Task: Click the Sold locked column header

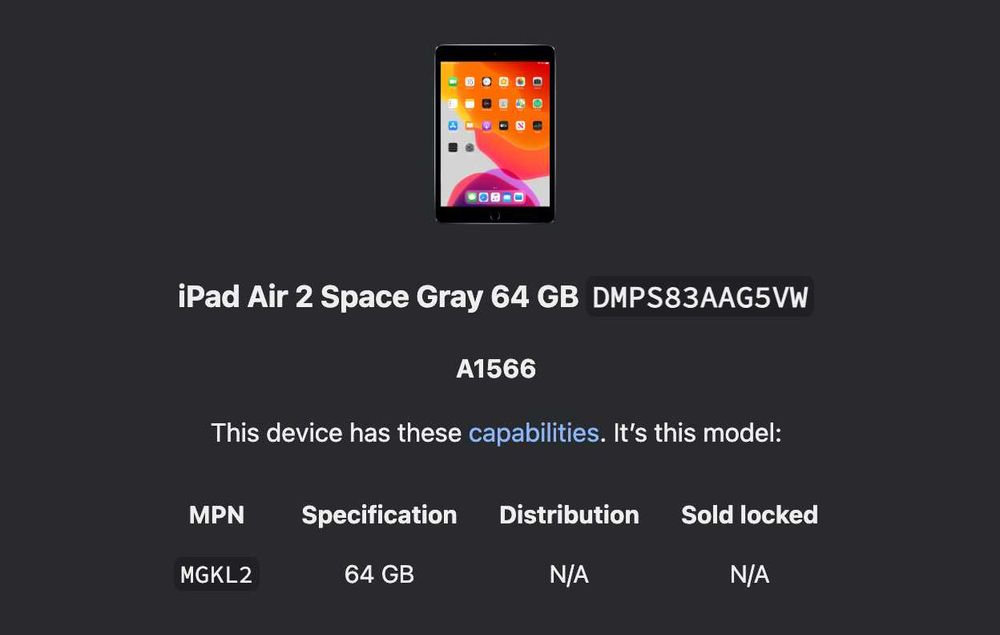Action: pyautogui.click(x=749, y=515)
